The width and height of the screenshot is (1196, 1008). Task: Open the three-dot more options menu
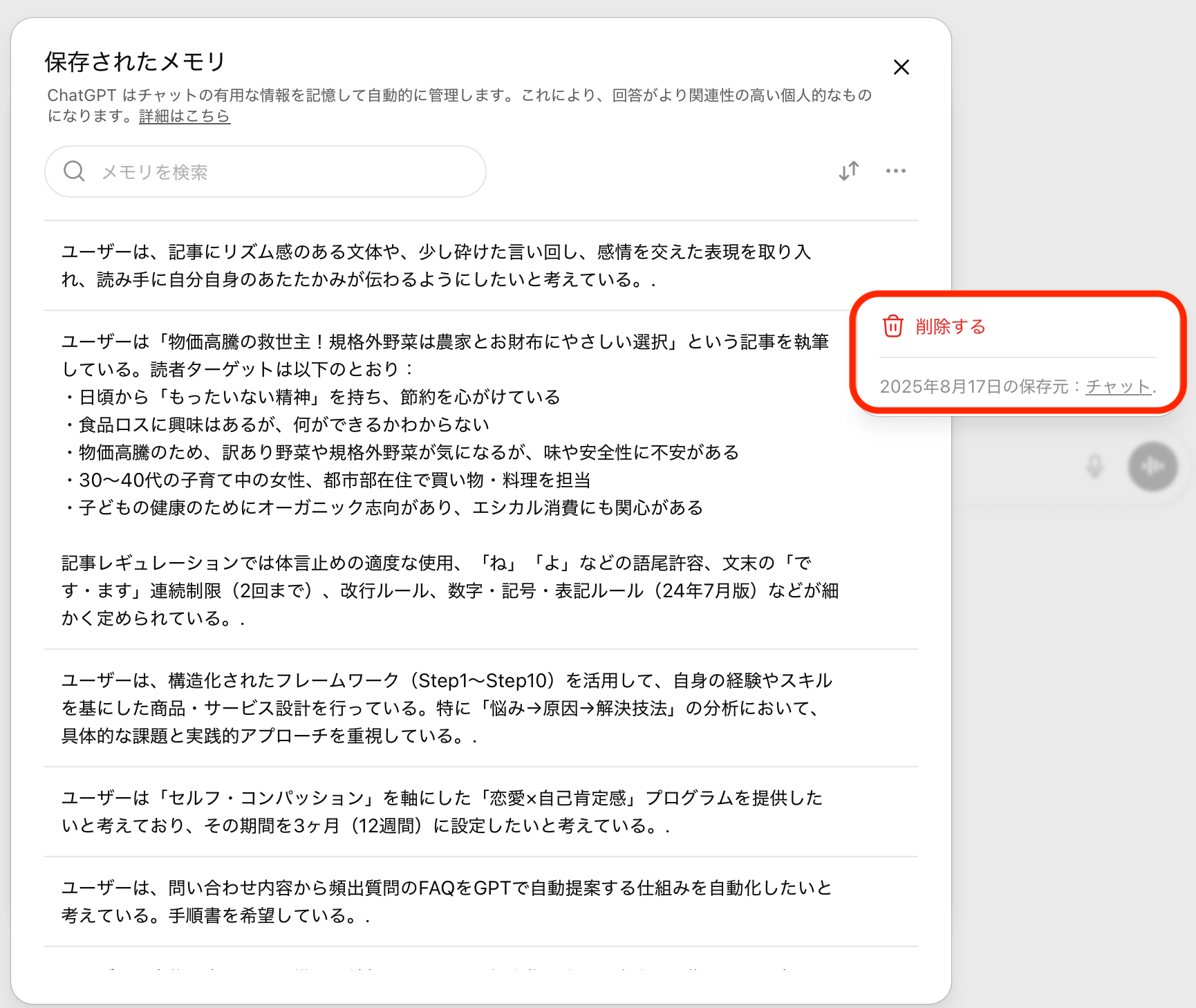tap(895, 171)
